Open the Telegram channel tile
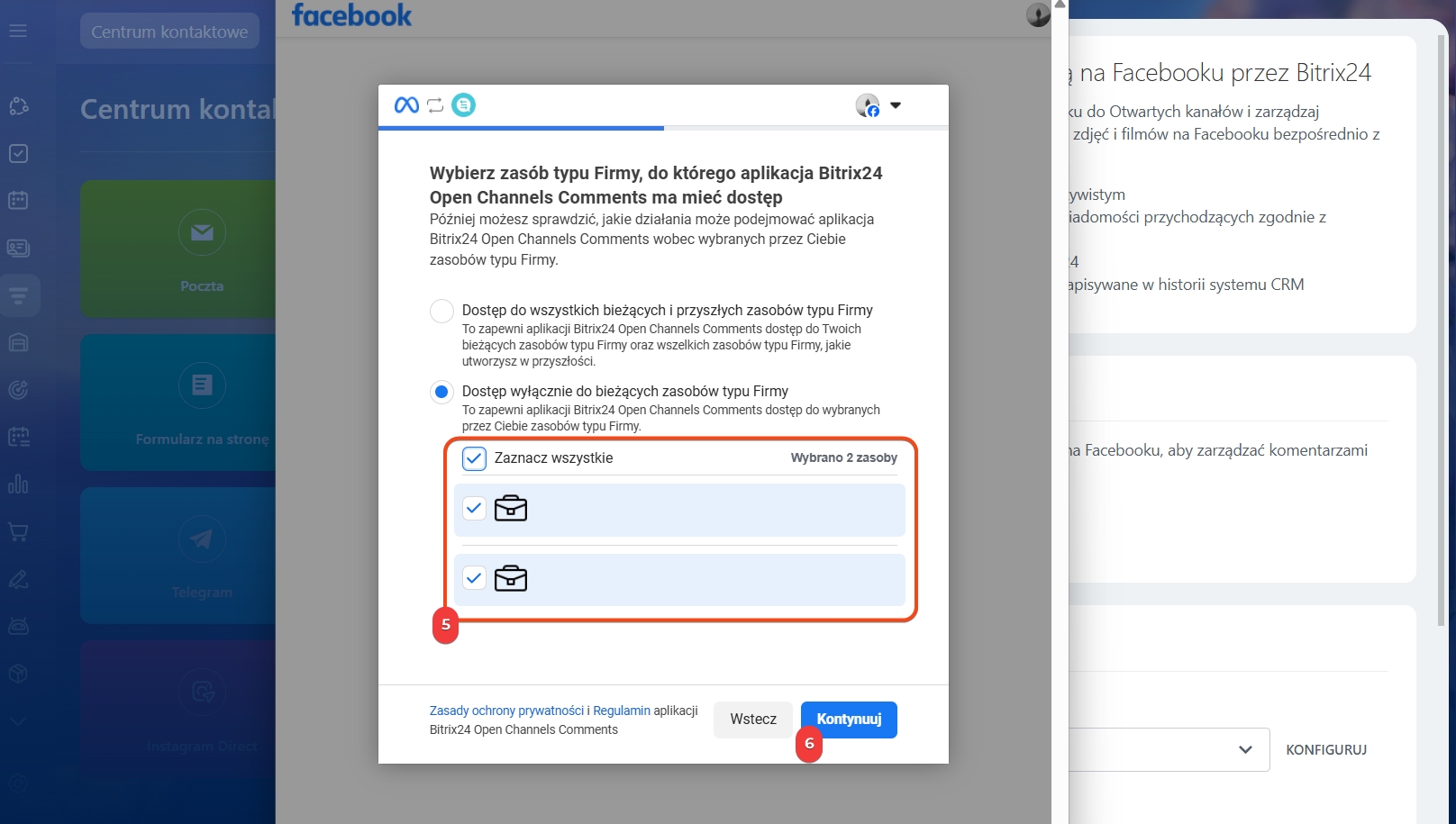The image size is (1456, 824). pos(177,555)
